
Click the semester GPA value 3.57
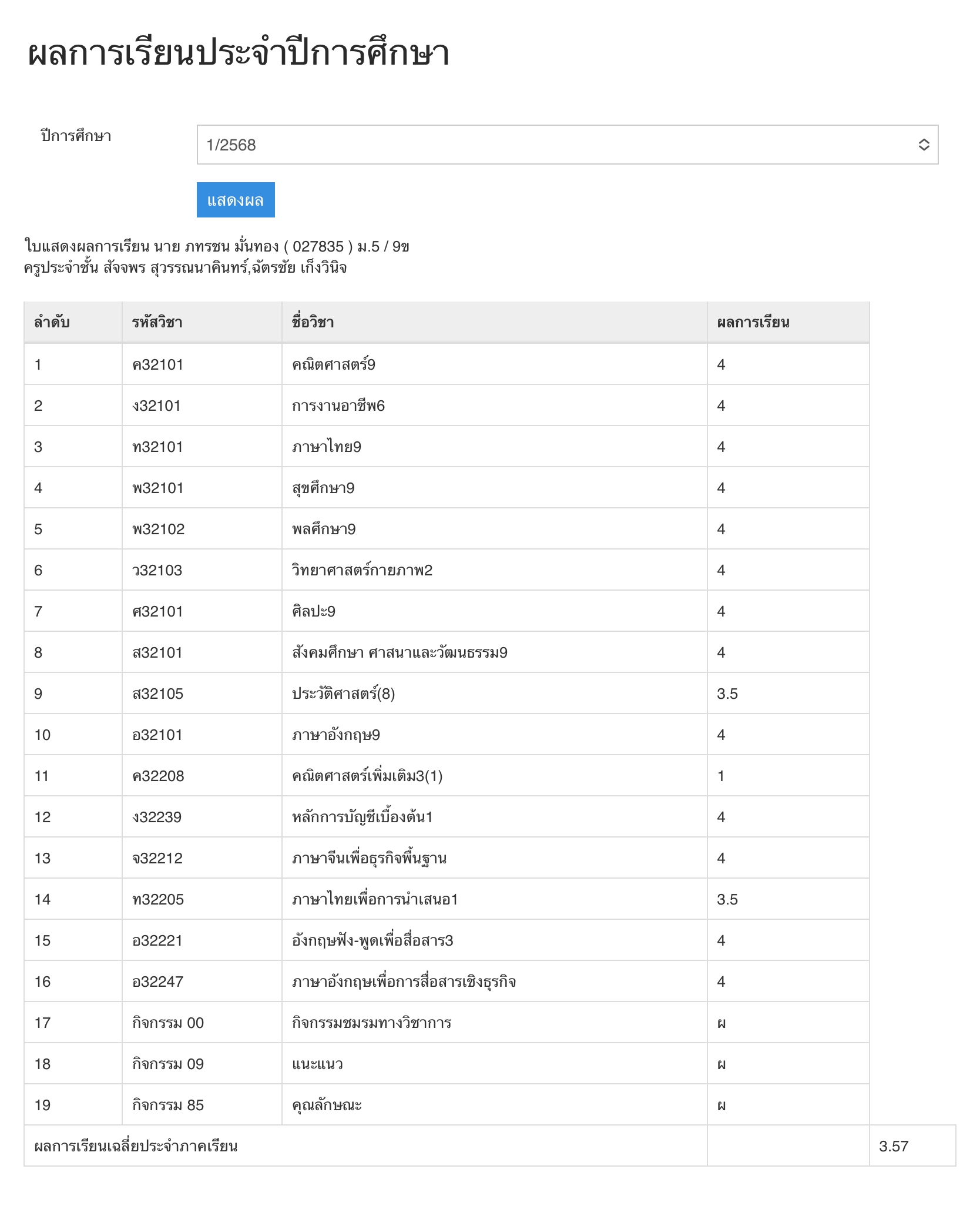(x=893, y=1146)
